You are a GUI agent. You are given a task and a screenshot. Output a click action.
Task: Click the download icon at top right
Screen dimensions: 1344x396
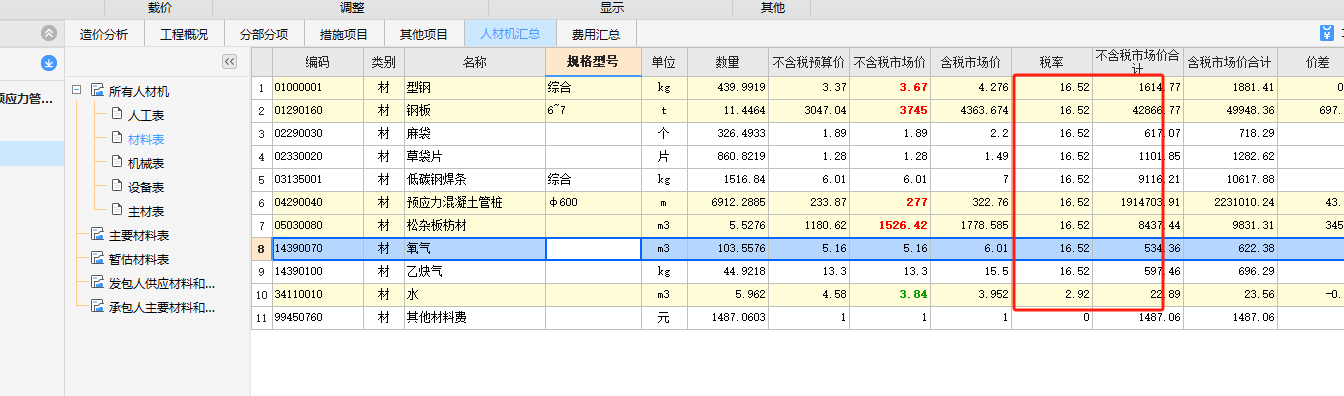pos(1328,33)
